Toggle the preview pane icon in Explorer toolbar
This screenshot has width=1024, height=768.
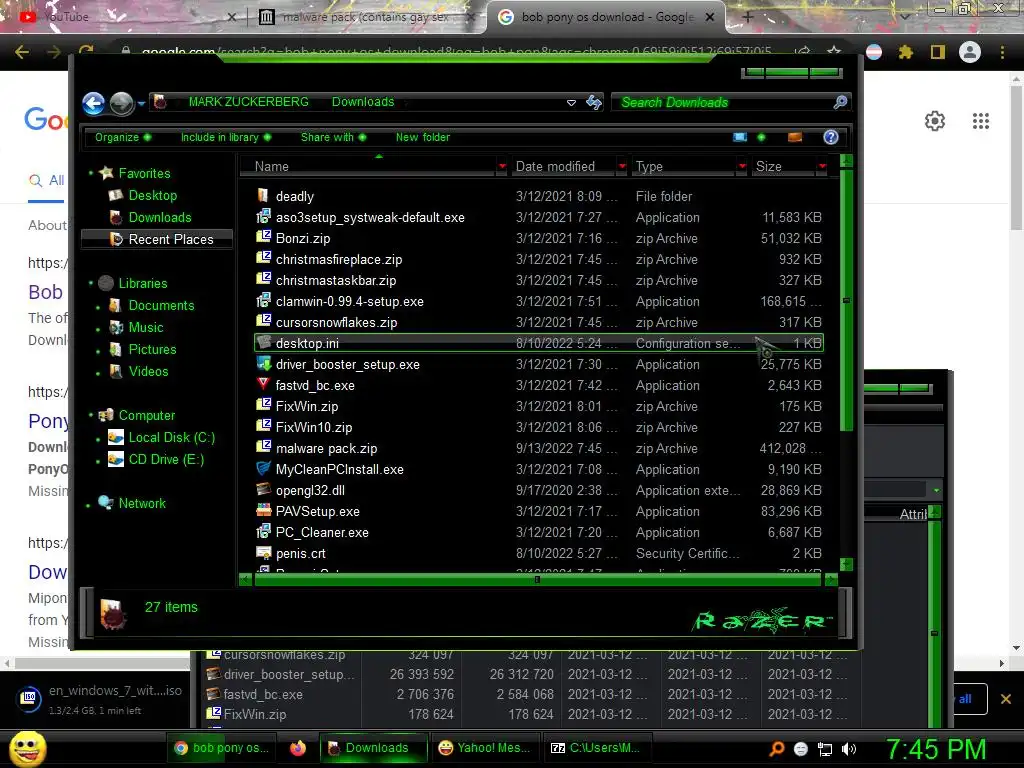tap(795, 137)
